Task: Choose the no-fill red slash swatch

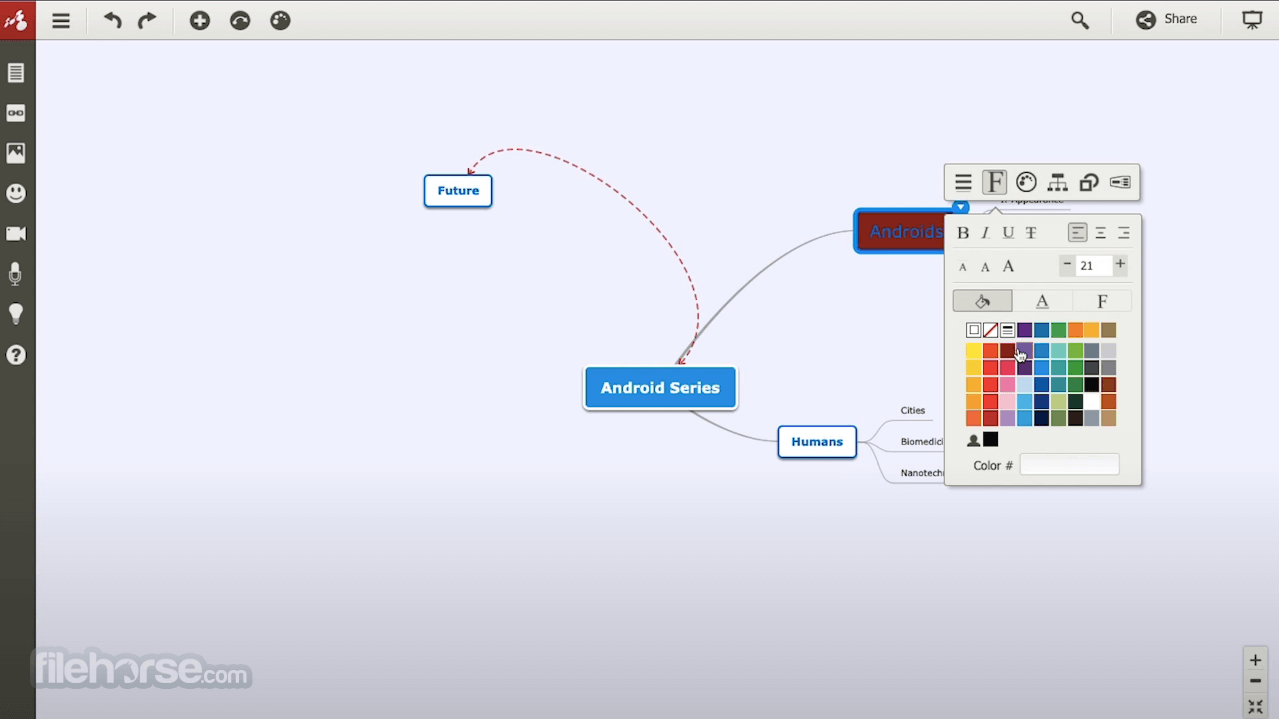Action: (990, 330)
